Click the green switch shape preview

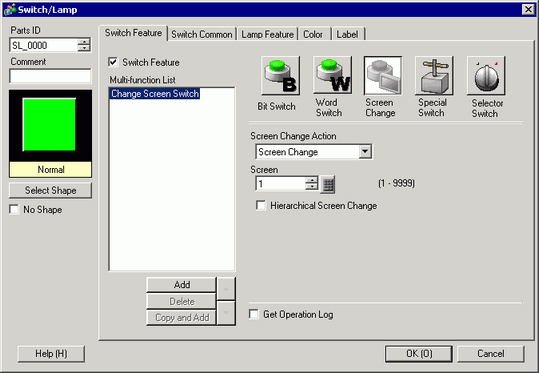pyautogui.click(x=50, y=125)
